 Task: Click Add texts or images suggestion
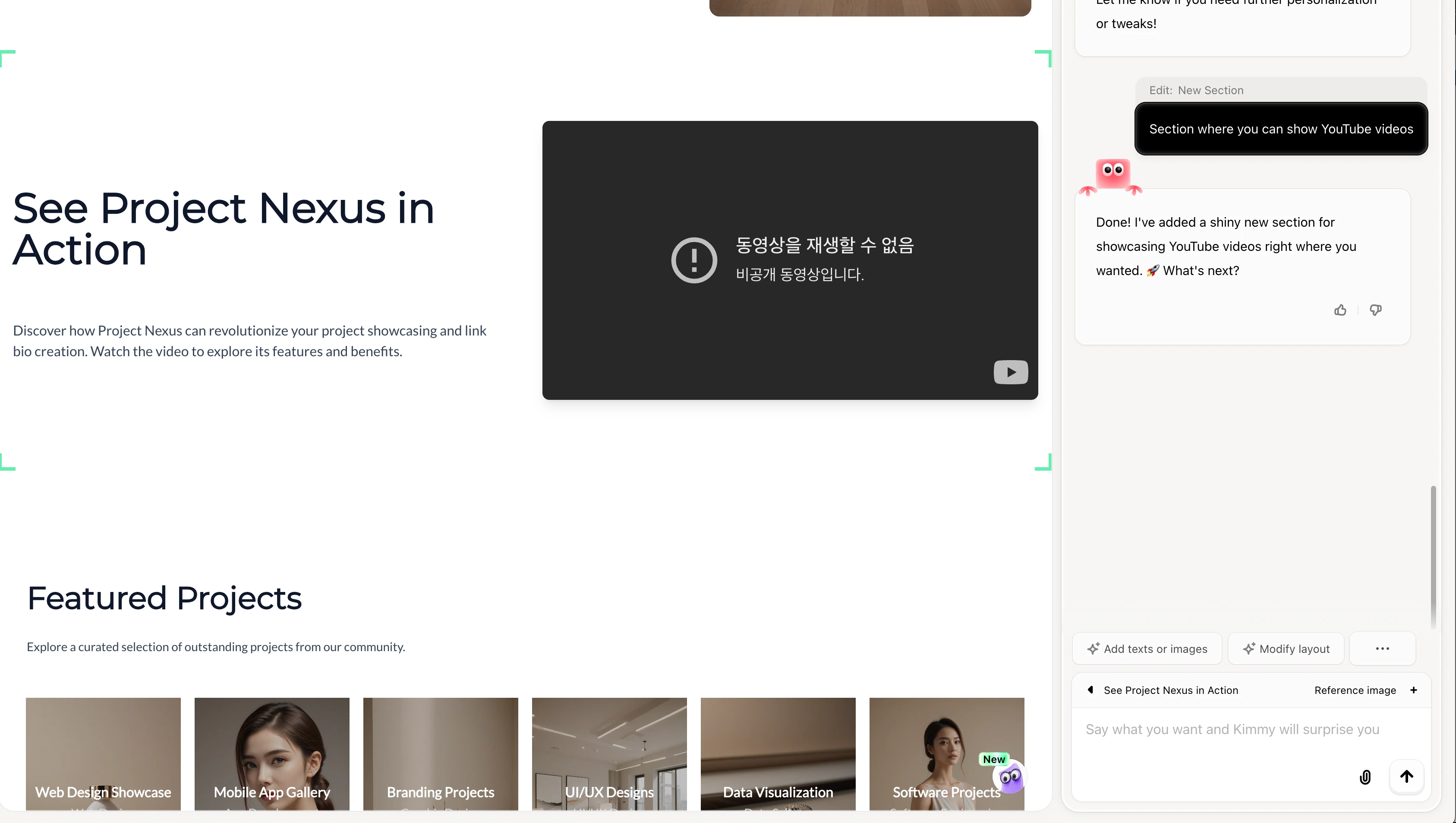click(x=1147, y=649)
